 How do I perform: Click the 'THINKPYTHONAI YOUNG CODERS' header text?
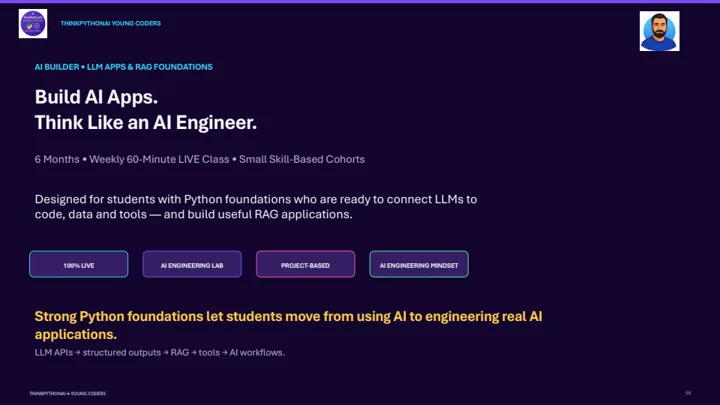pos(111,23)
